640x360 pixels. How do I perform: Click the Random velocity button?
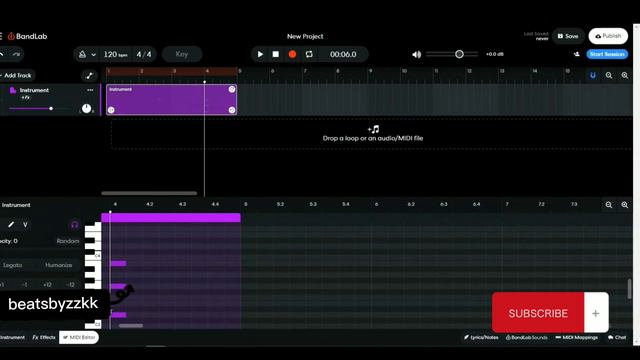[68, 241]
